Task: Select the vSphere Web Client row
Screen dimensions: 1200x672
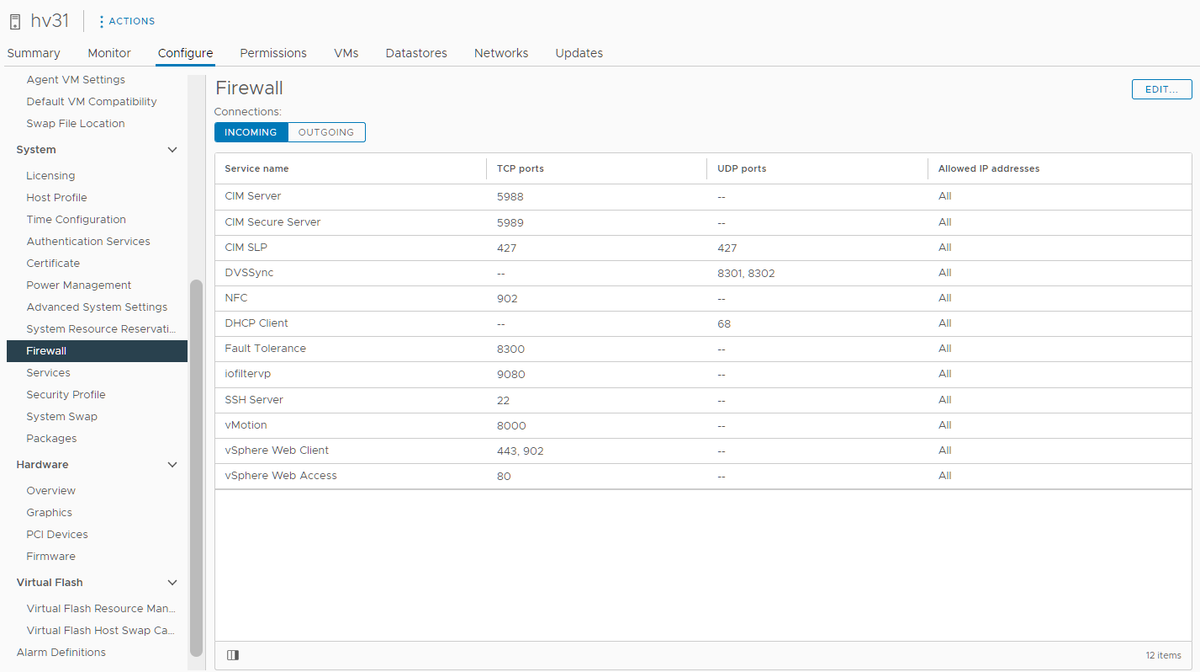Action: [x=703, y=451]
